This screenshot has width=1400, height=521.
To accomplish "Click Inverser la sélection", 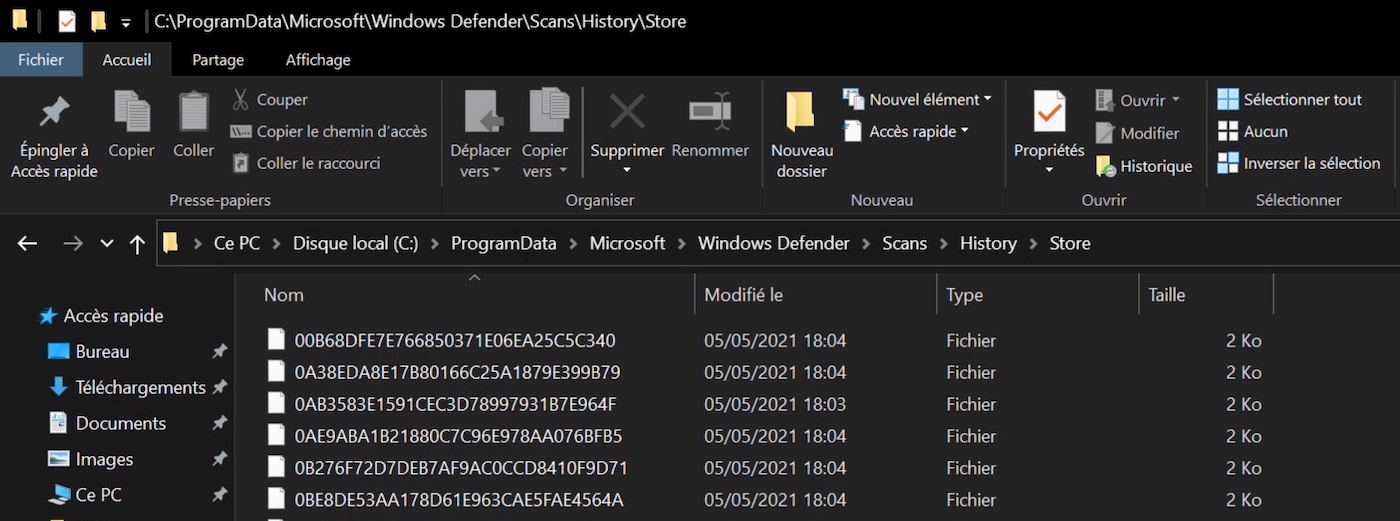I will tap(1298, 163).
